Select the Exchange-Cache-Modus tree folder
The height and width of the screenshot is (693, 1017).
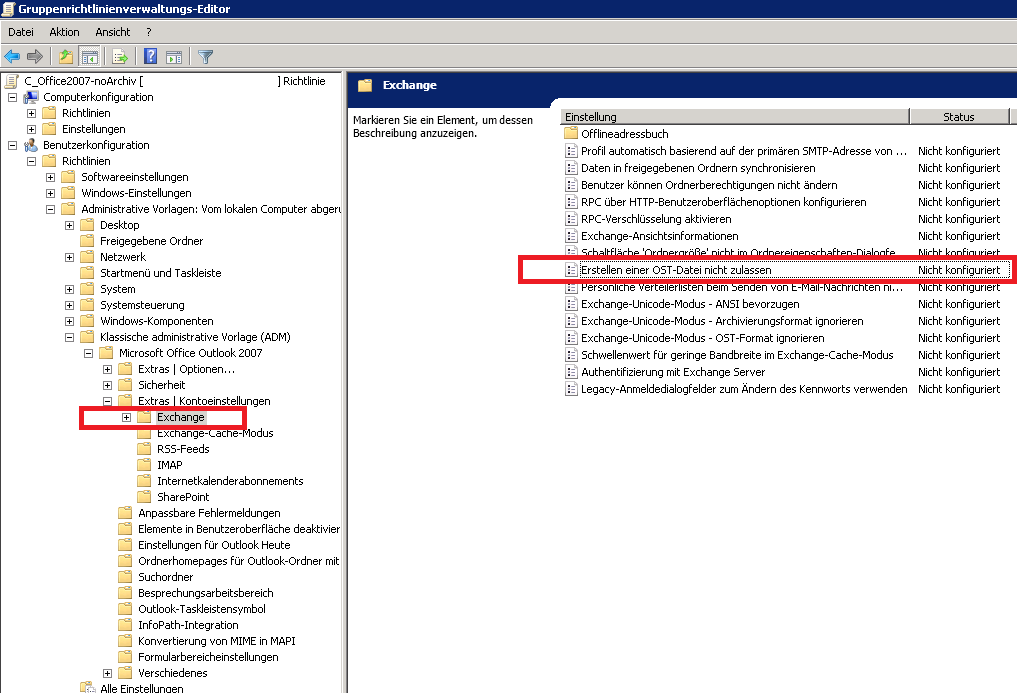(214, 433)
